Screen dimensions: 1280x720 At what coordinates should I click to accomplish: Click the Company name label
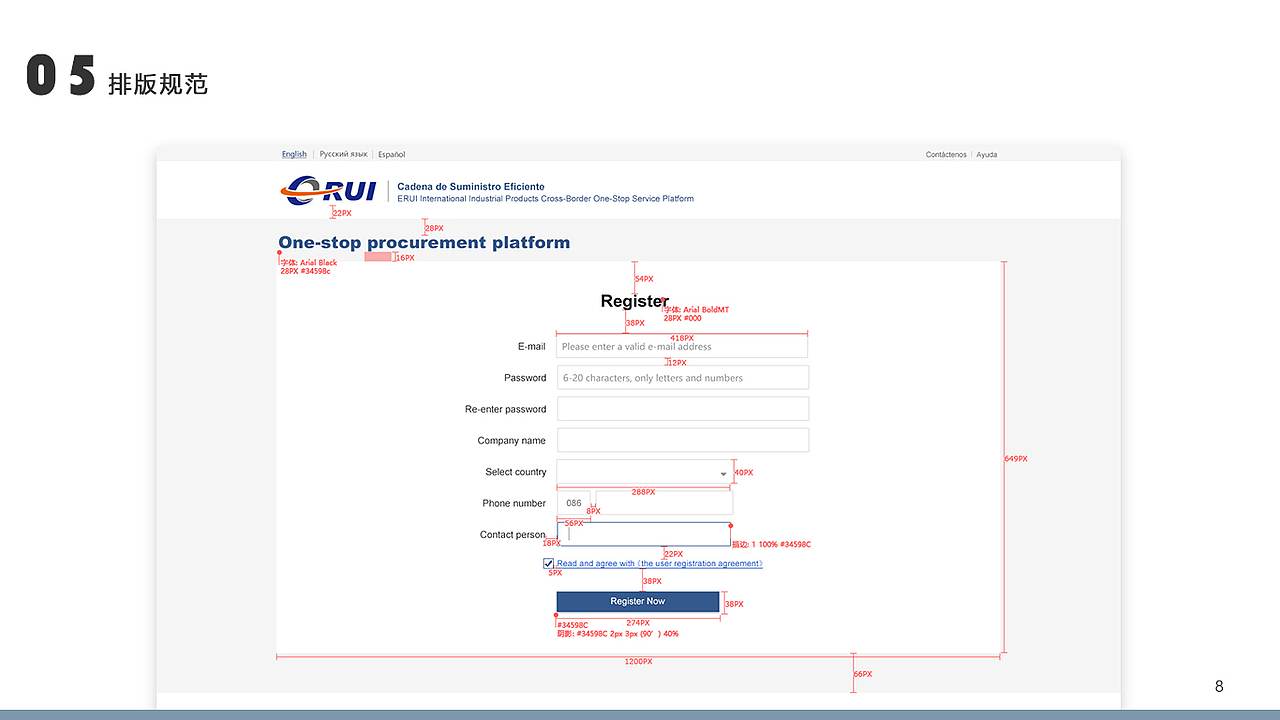tap(512, 440)
